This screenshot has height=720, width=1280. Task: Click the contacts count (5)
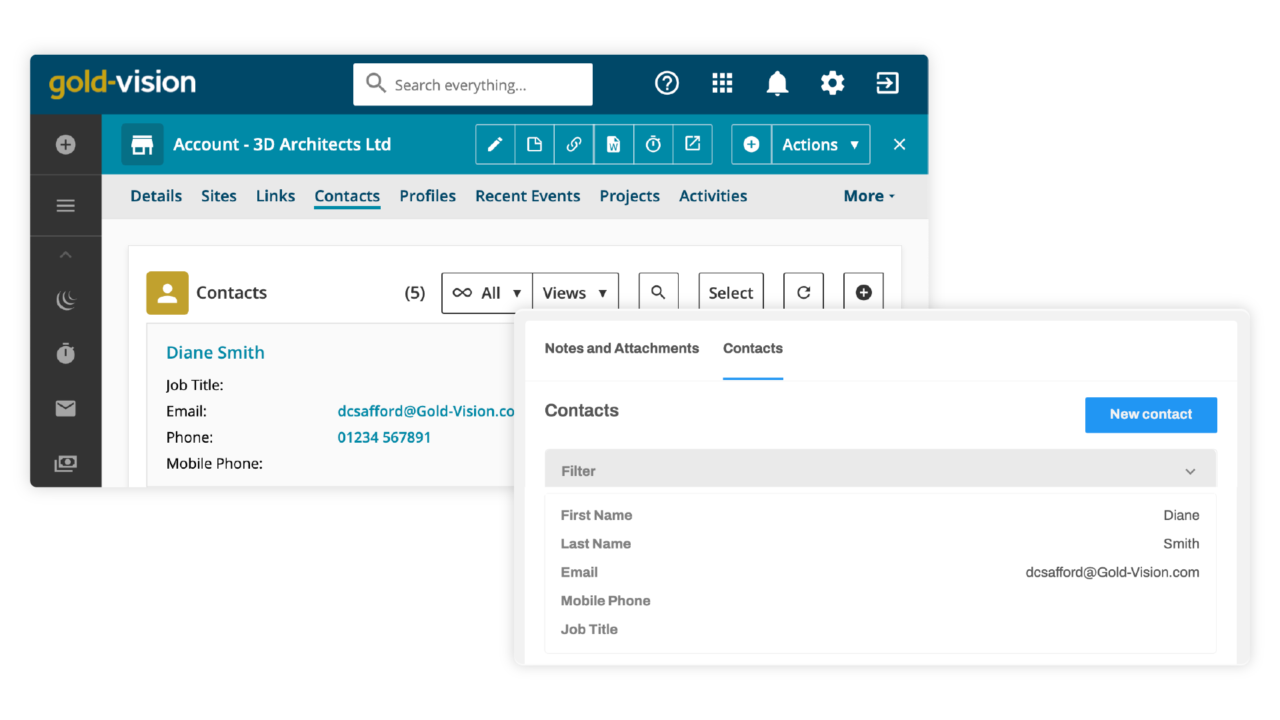(414, 293)
